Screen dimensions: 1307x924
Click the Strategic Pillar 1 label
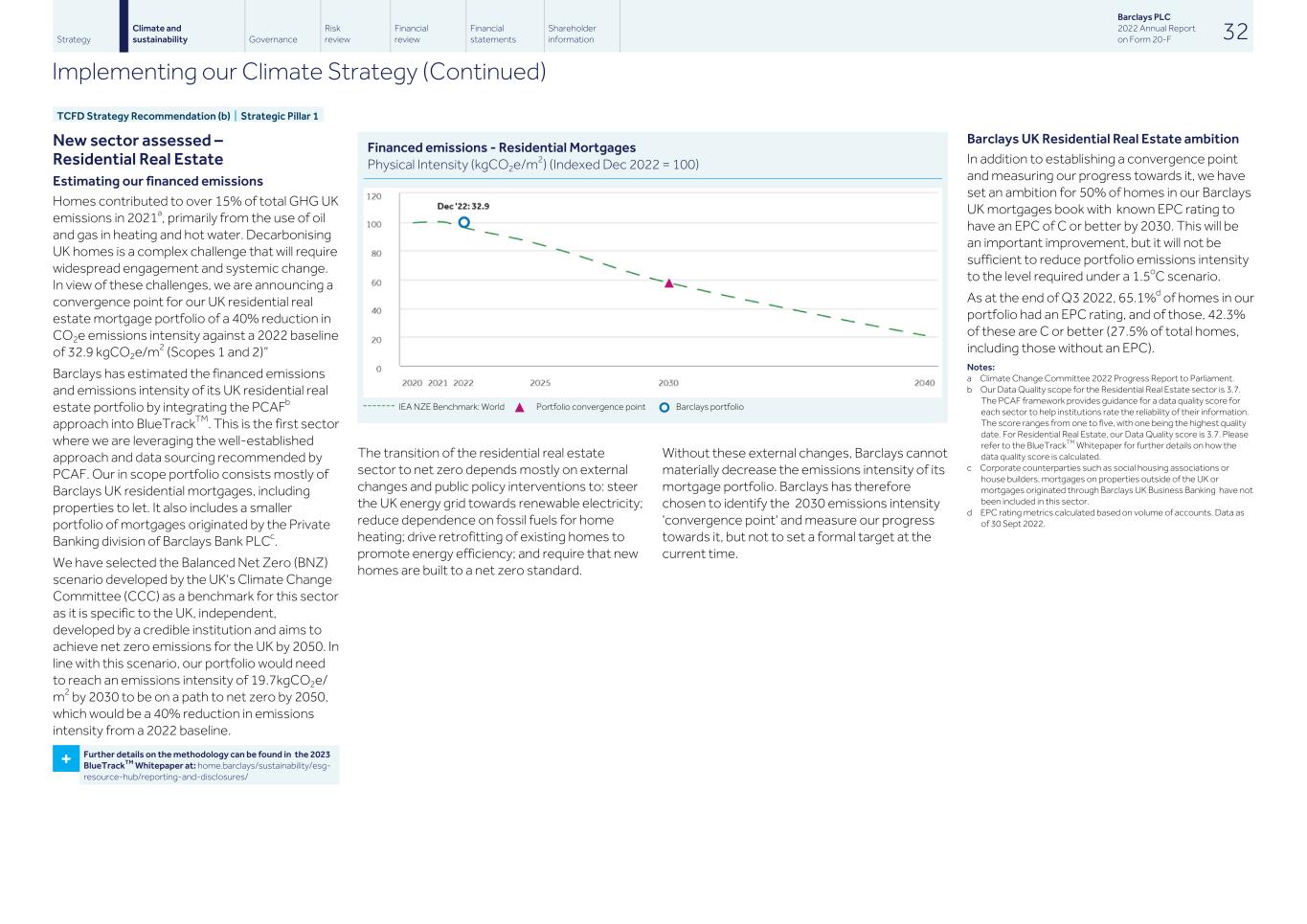click(280, 116)
